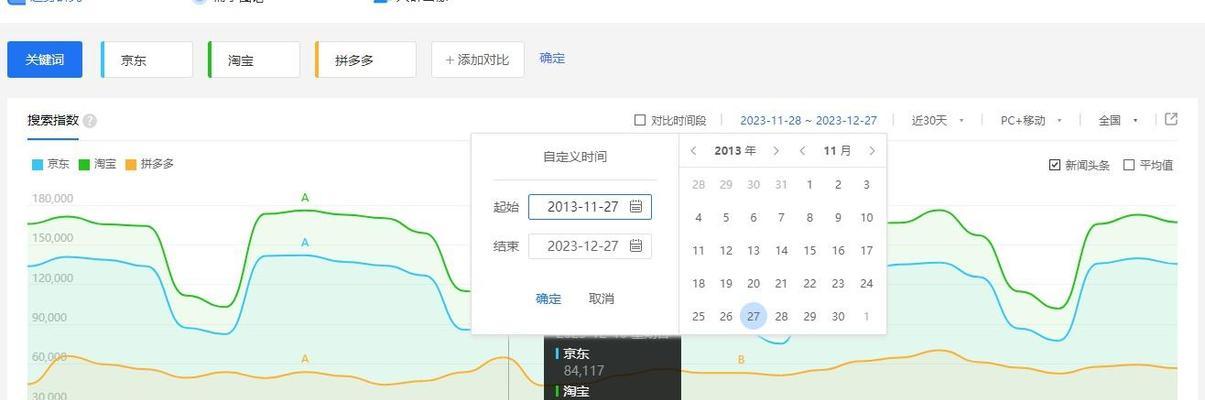Open the 全国 region dropdown

click(x=1119, y=120)
